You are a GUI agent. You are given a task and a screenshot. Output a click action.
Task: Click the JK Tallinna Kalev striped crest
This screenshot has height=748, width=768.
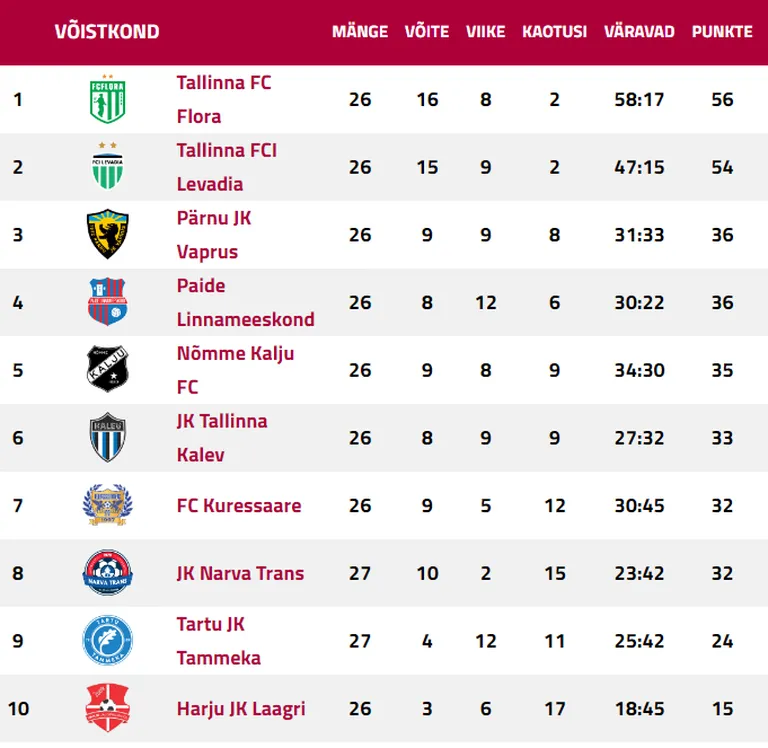point(108,437)
